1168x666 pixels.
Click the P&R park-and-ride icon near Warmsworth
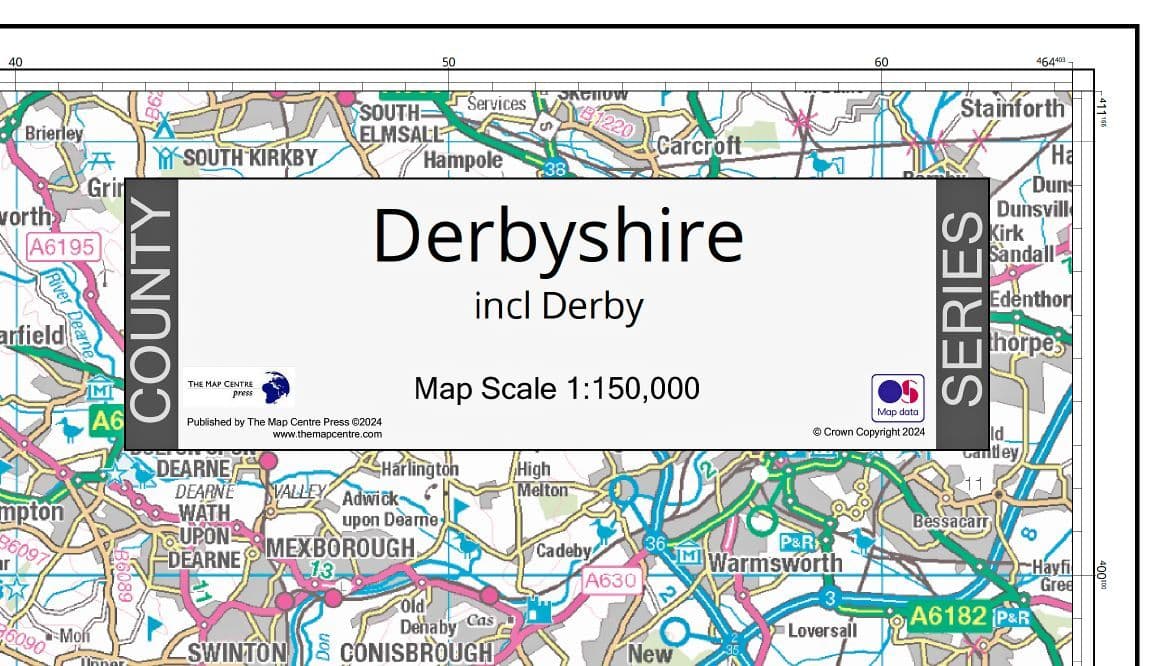point(797,542)
